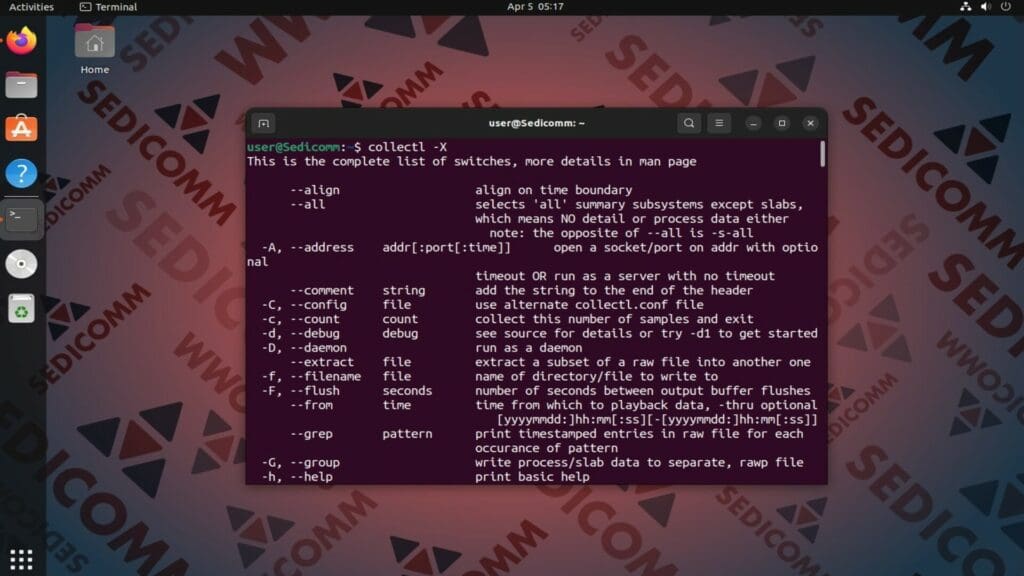Click the --debug option text
This screenshot has height=576, width=1024.
point(315,333)
